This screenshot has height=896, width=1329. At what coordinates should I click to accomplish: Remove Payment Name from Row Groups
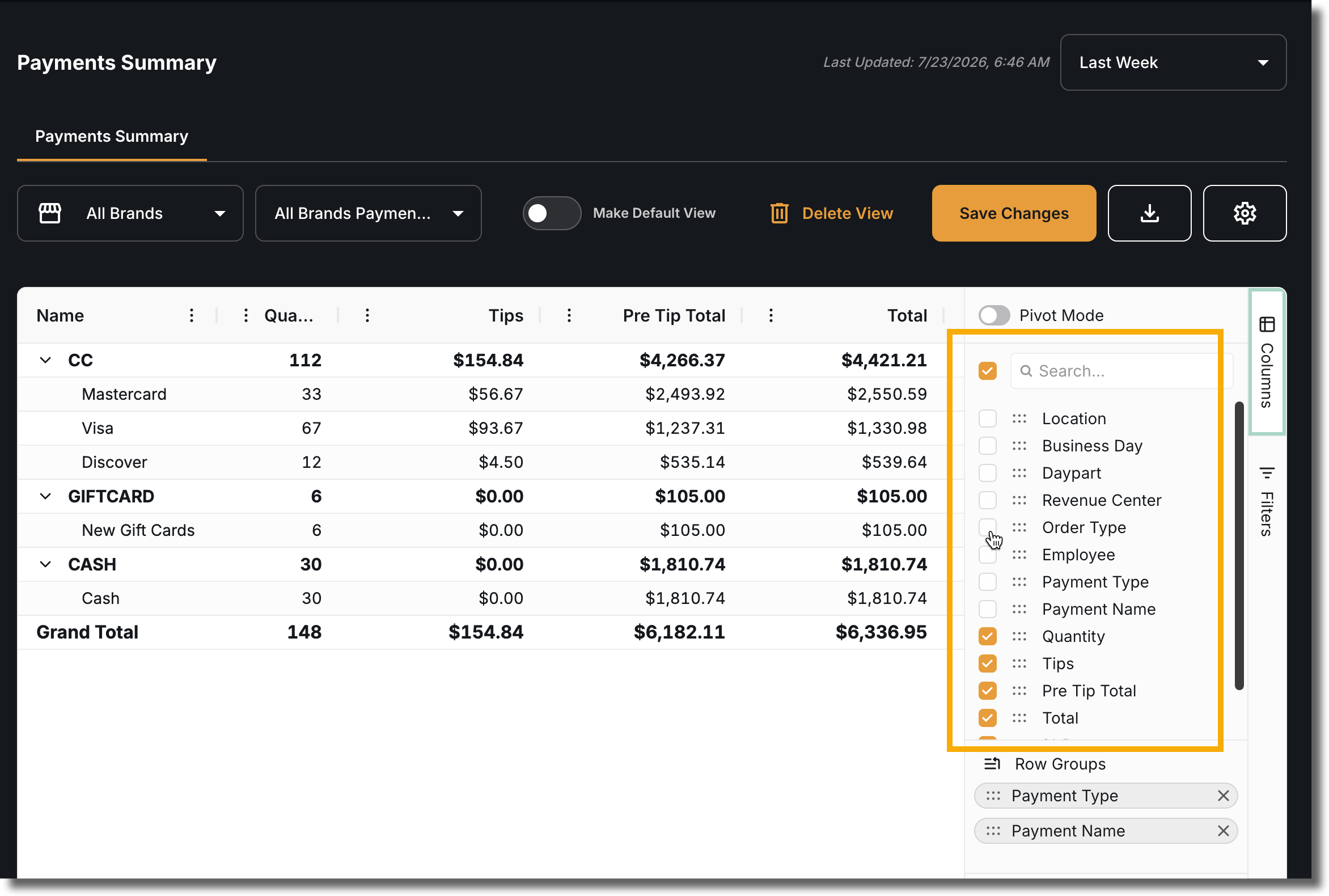1223,831
